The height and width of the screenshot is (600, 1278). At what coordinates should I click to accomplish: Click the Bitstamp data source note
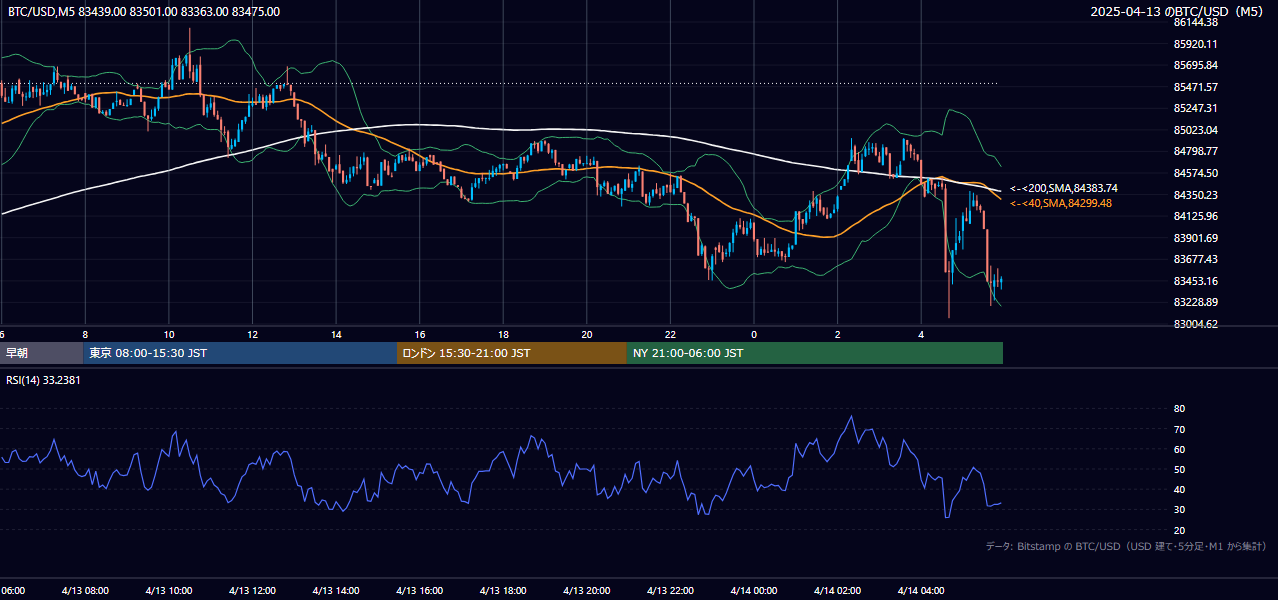coord(1126,547)
